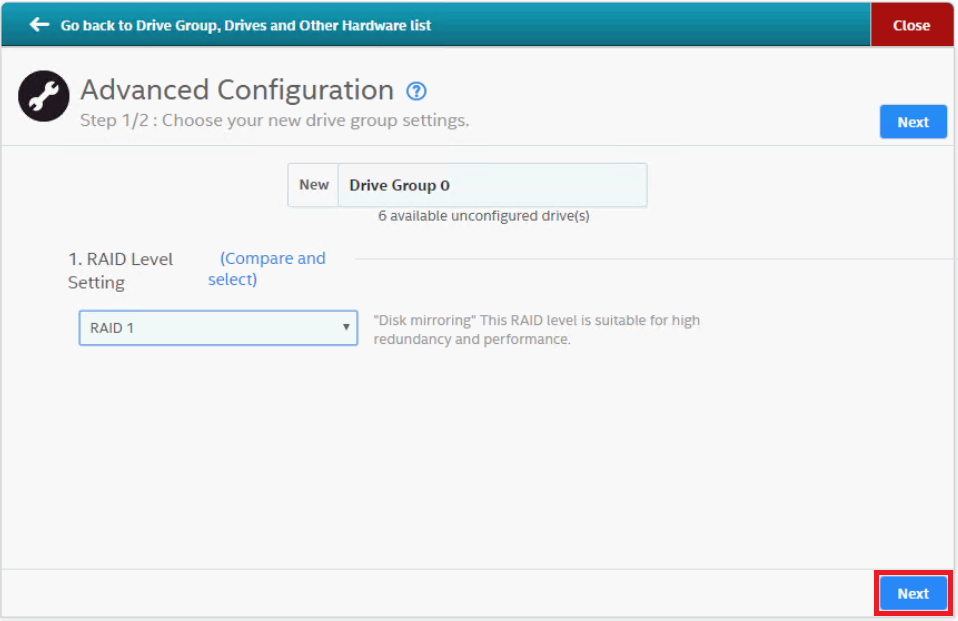Click the RAID level dropdown arrow
This screenshot has height=621, width=958.
pos(346,327)
